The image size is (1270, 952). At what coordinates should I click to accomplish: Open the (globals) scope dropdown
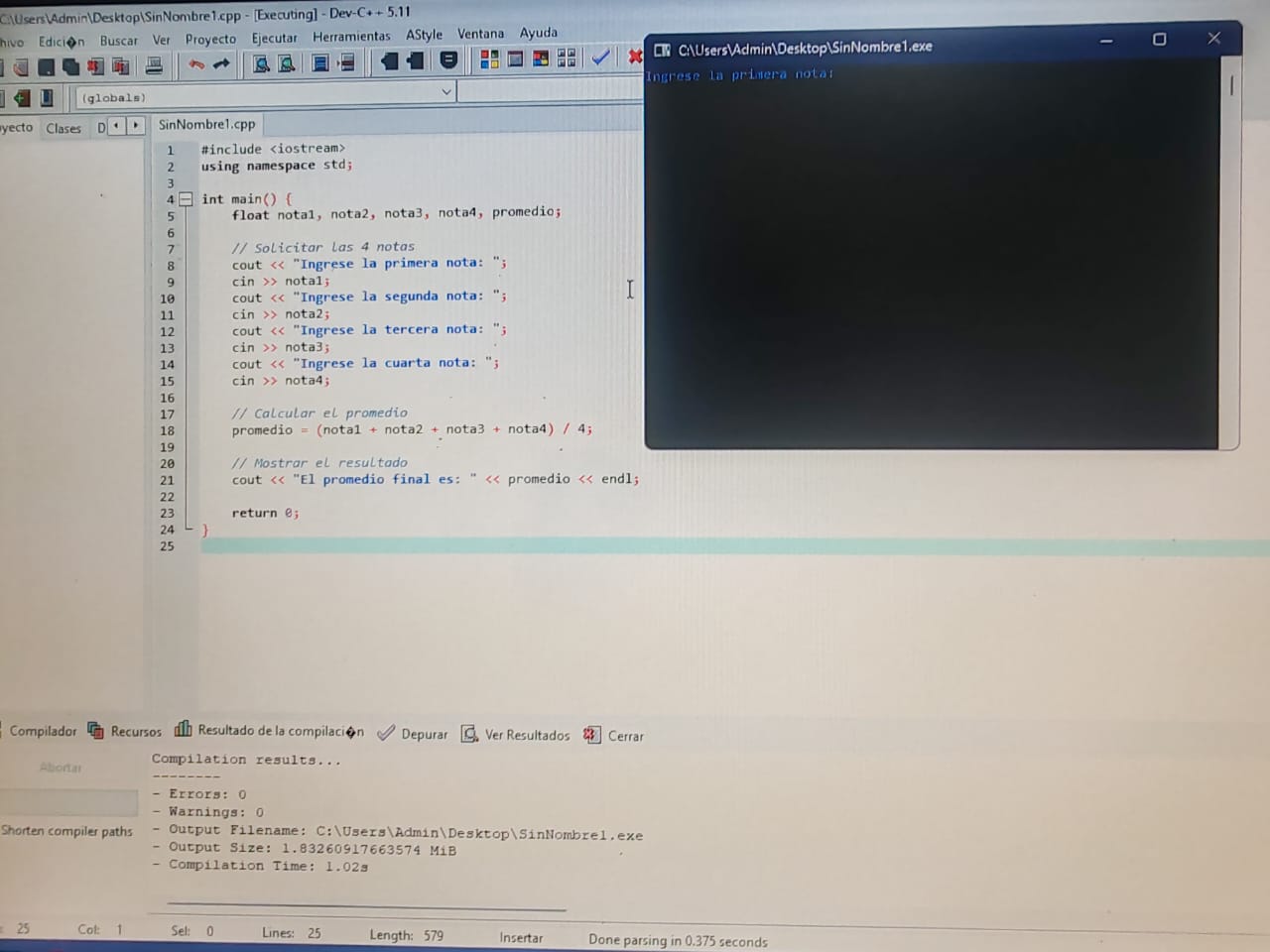445,92
